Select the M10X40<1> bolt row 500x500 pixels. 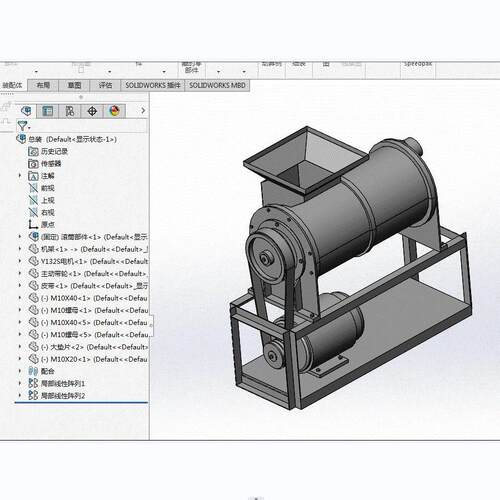click(88, 298)
